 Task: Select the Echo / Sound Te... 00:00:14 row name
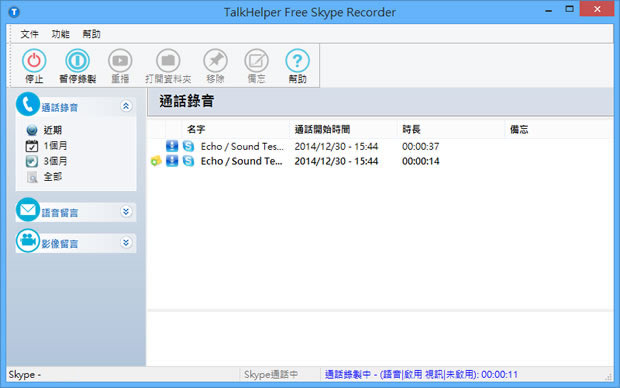242,161
